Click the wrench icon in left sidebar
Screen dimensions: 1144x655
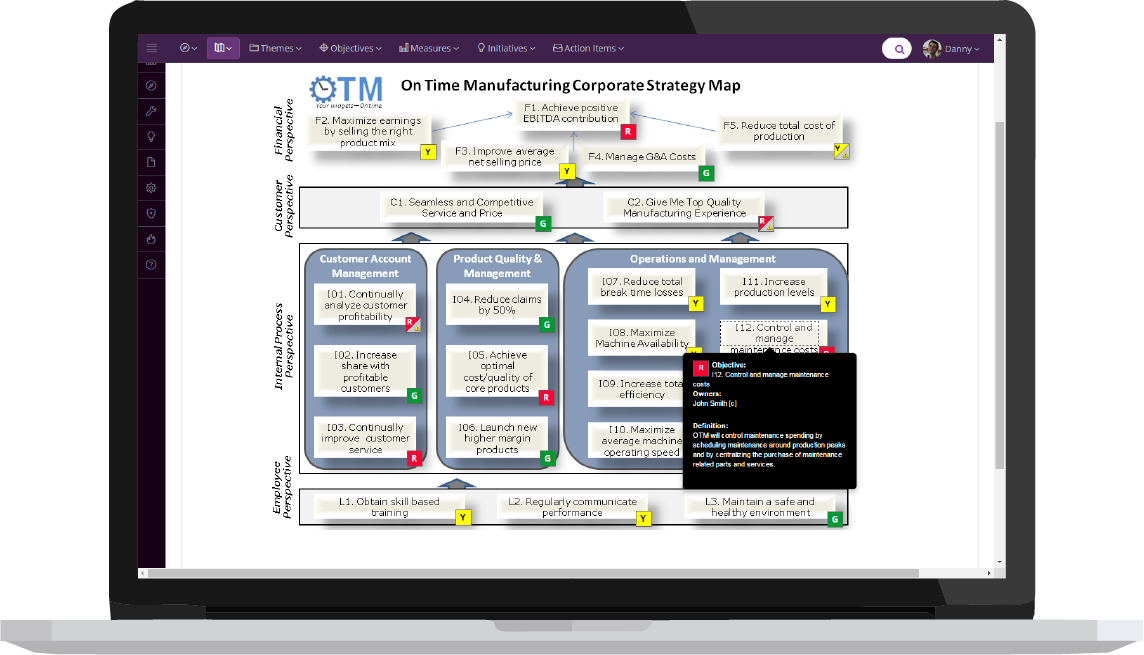click(x=151, y=111)
